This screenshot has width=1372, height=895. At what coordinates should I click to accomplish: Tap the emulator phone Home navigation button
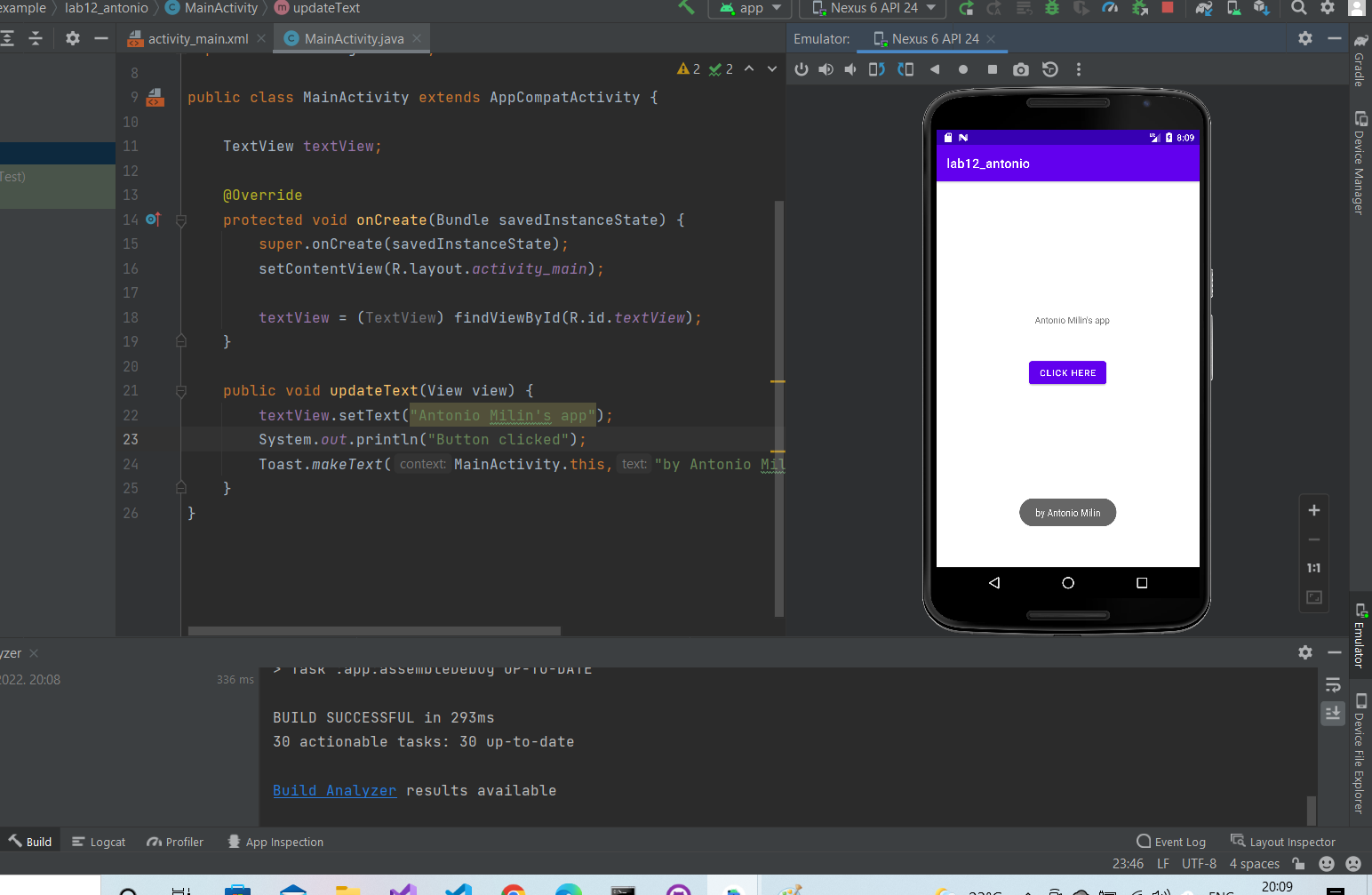click(x=1068, y=583)
